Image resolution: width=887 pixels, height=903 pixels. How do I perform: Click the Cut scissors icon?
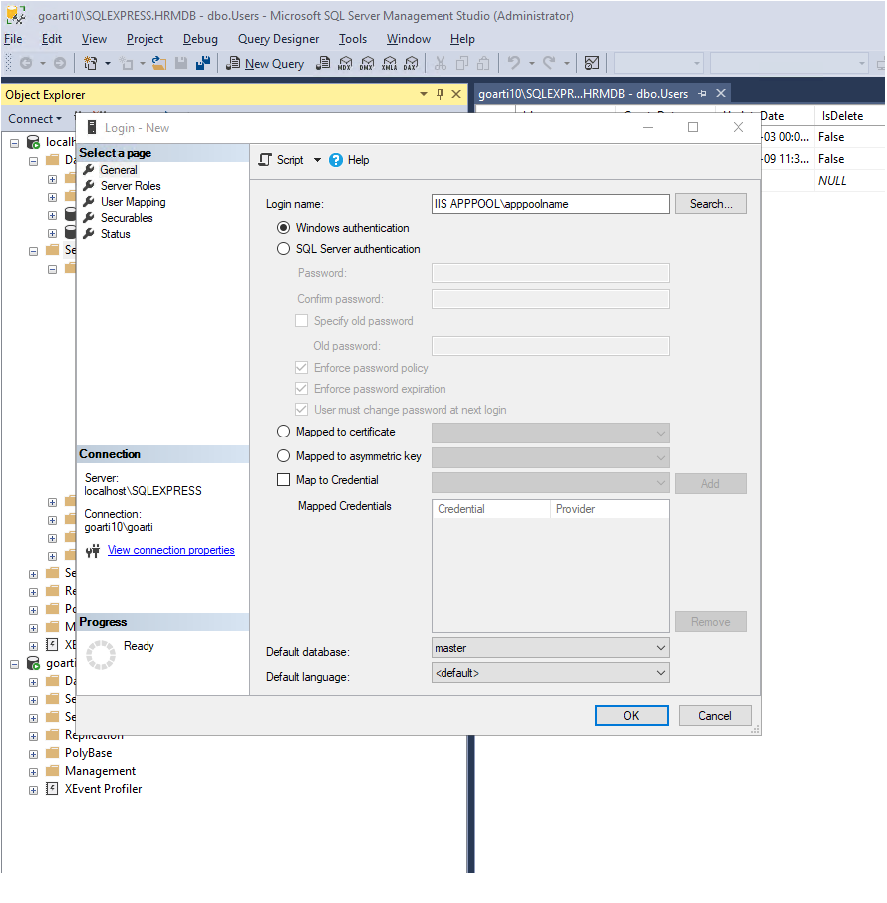pyautogui.click(x=441, y=63)
